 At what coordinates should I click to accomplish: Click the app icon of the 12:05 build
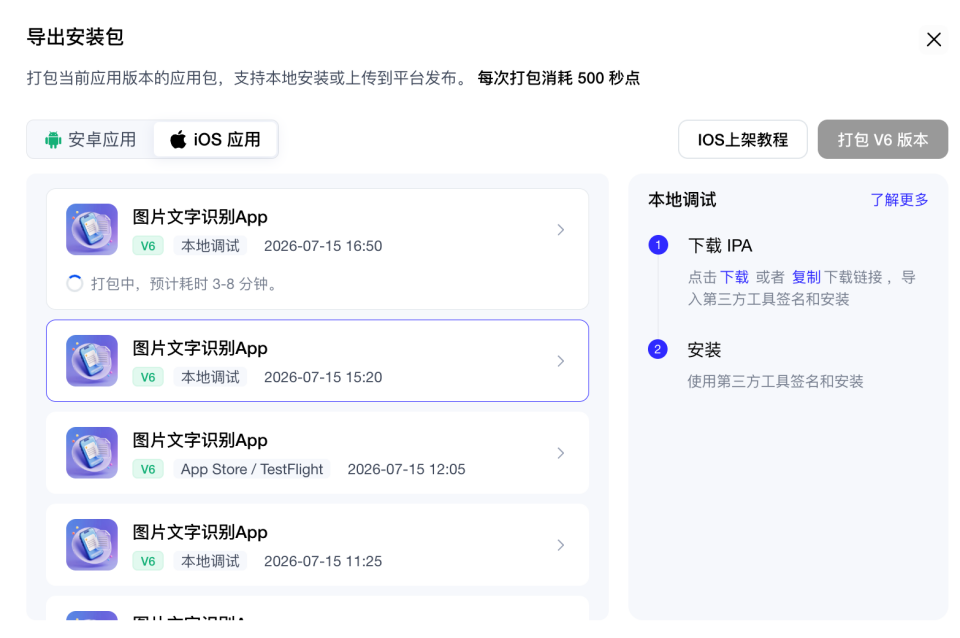pyautogui.click(x=92, y=452)
